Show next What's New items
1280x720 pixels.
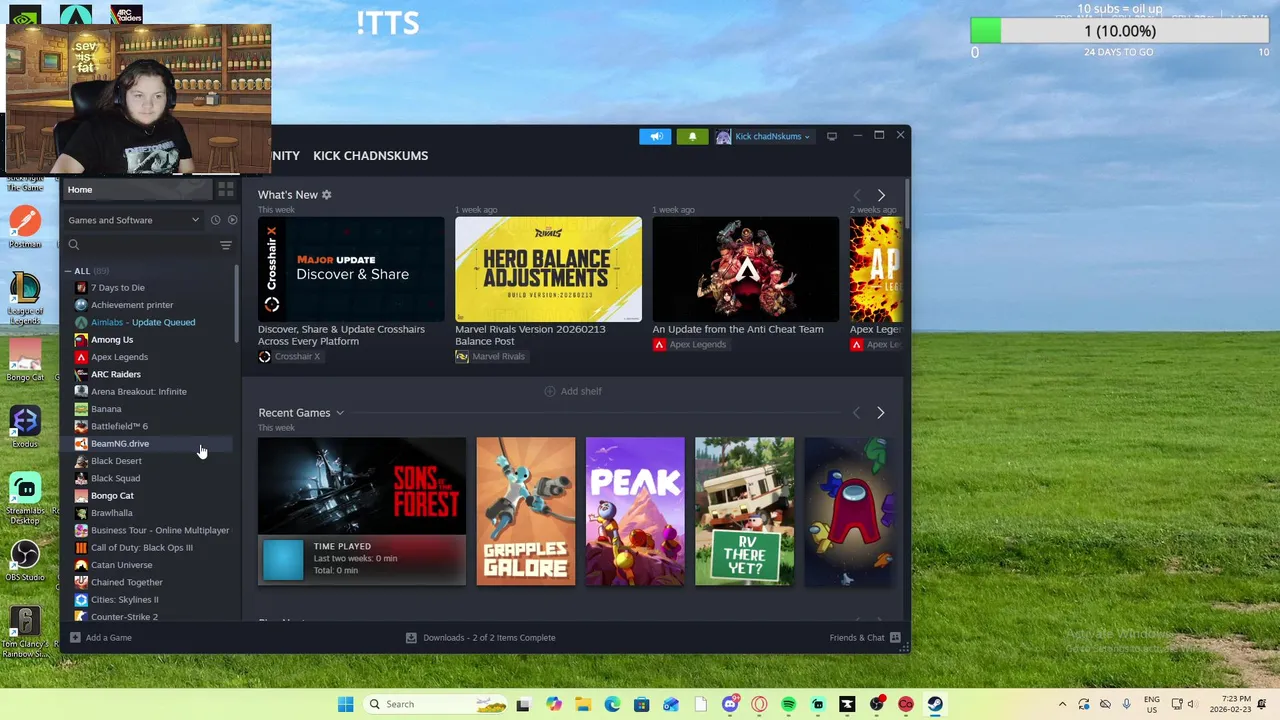[881, 195]
